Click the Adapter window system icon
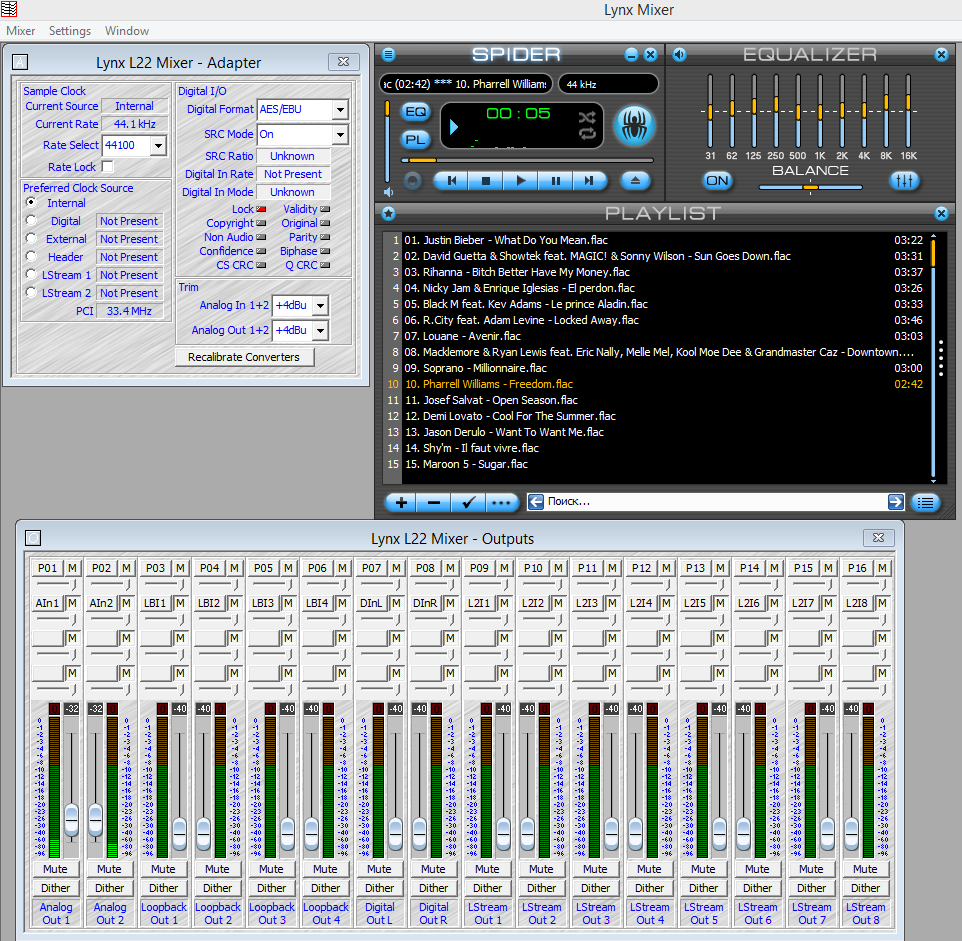 click(x=20, y=62)
